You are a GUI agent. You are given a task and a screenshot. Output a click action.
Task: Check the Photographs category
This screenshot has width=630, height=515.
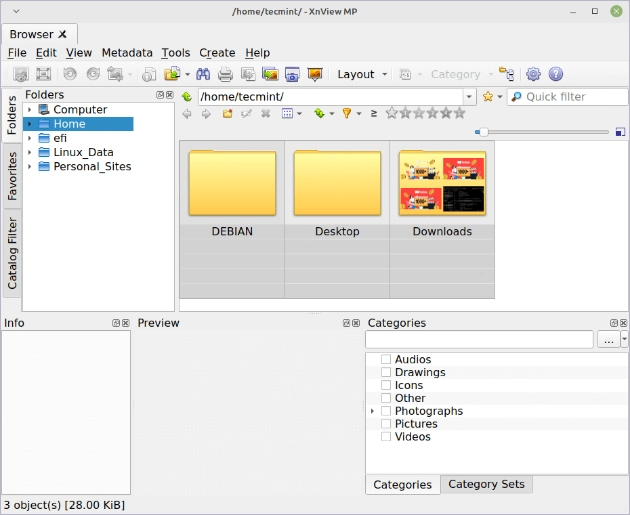click(x=386, y=411)
